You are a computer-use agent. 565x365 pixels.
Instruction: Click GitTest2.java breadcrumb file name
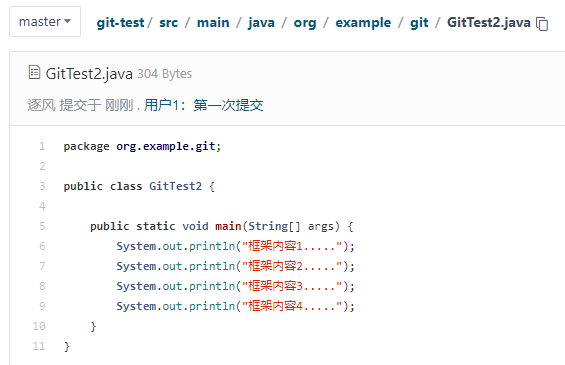coord(489,23)
